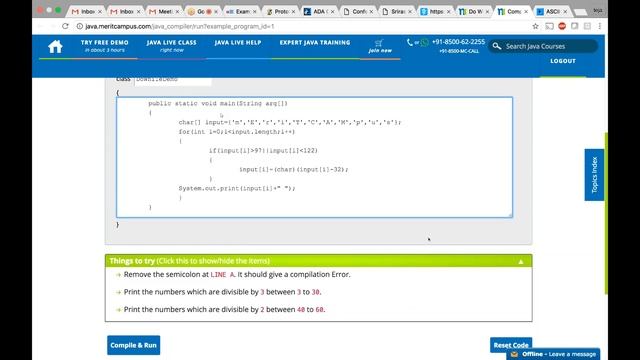
Task: Click the envelope icon in the chat widget
Action: [x=514, y=354]
